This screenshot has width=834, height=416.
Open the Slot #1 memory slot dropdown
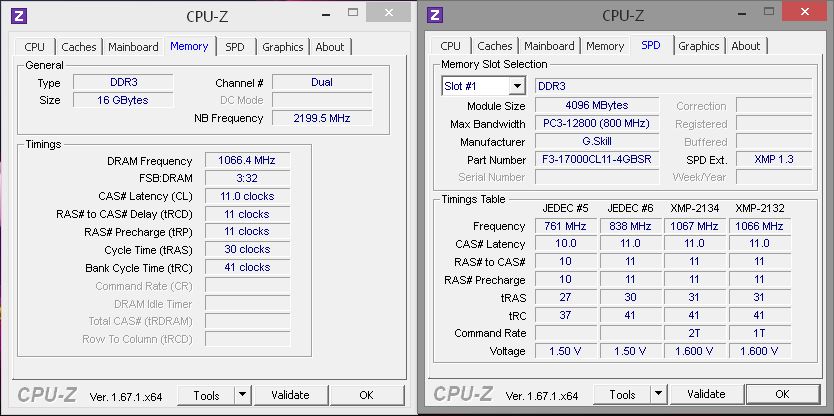click(x=483, y=86)
